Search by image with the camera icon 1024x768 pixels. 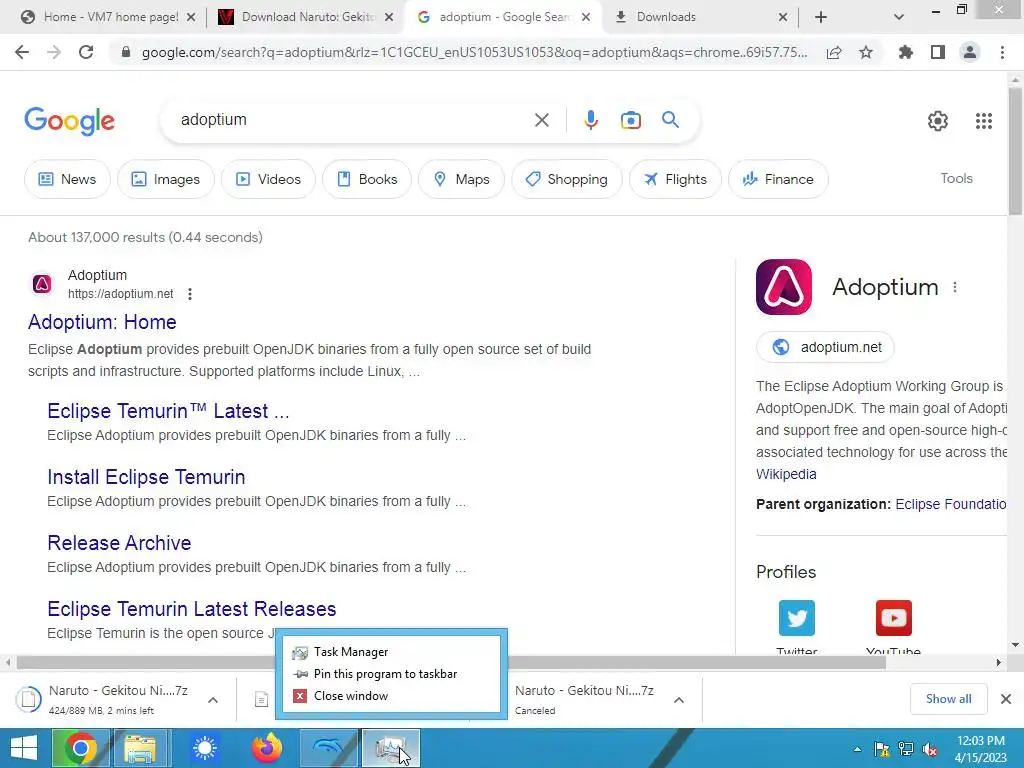click(631, 120)
